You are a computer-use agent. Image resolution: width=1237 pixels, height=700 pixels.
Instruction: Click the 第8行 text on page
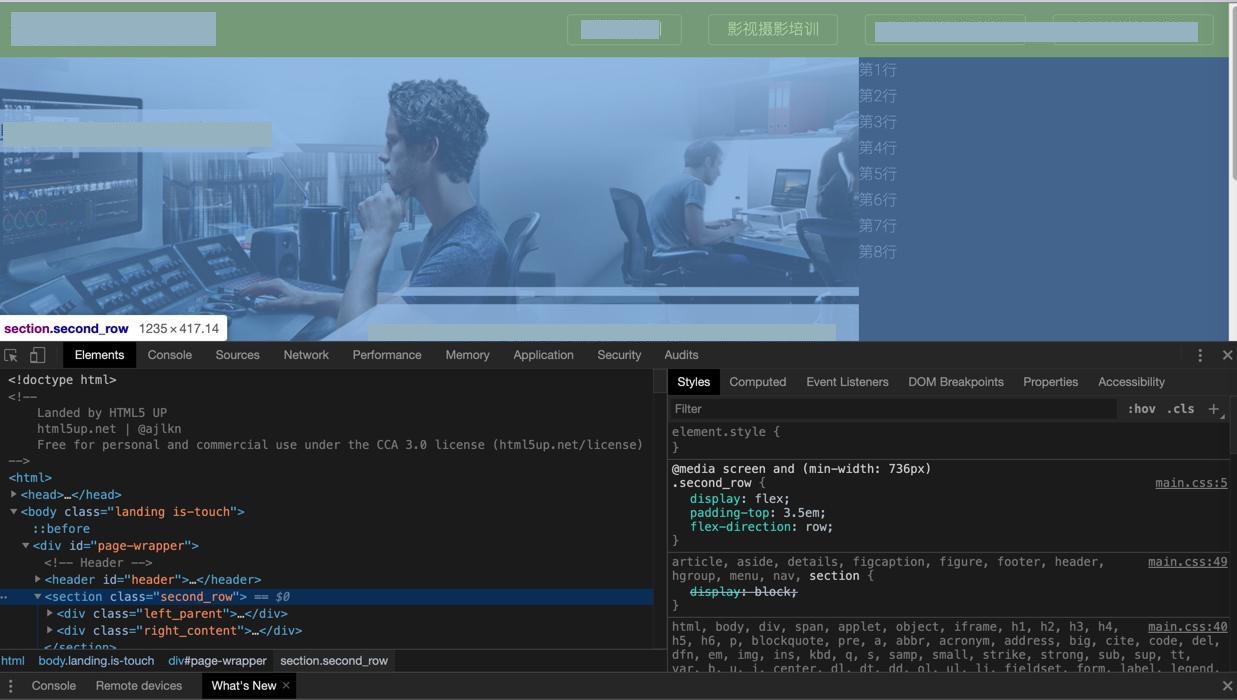(x=877, y=252)
